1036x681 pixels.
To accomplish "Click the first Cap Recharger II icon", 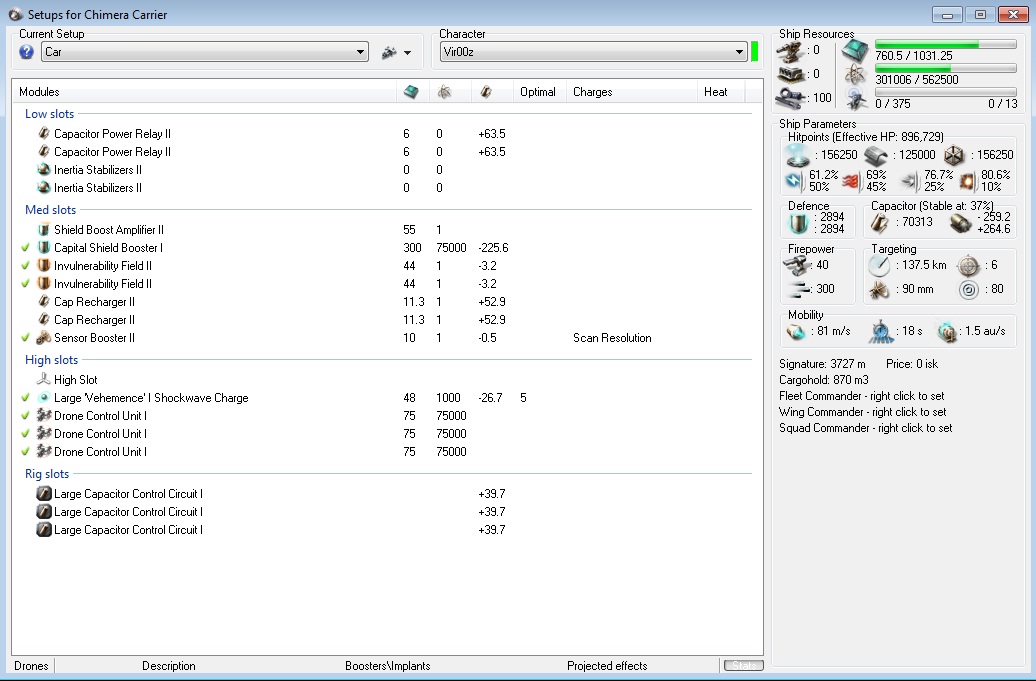I will click(44, 302).
